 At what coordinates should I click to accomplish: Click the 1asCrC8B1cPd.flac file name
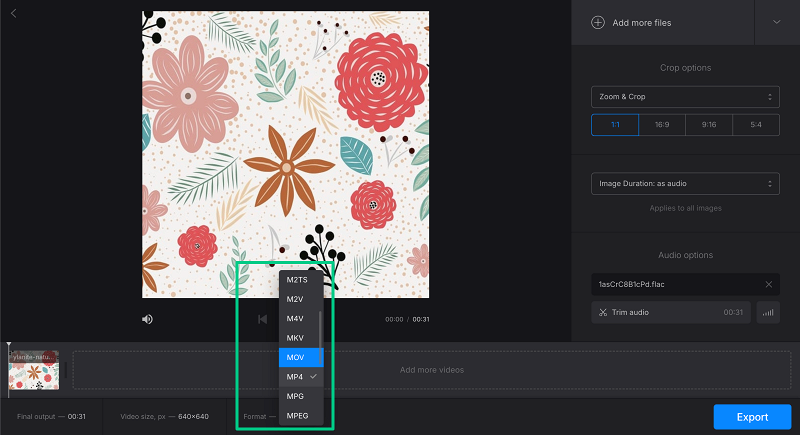point(632,285)
